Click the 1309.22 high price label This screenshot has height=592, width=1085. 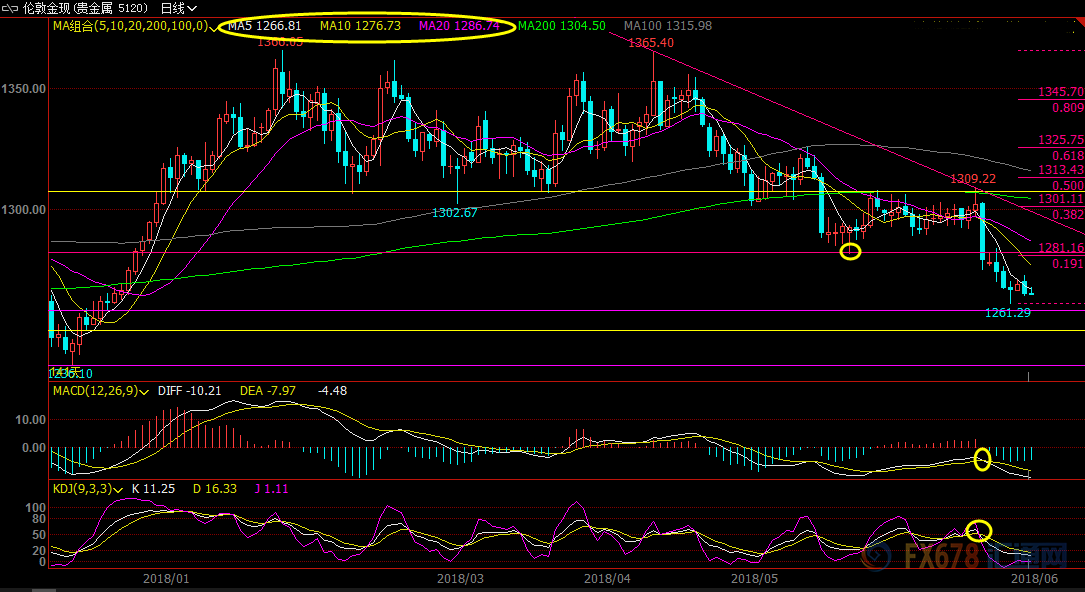click(x=973, y=179)
